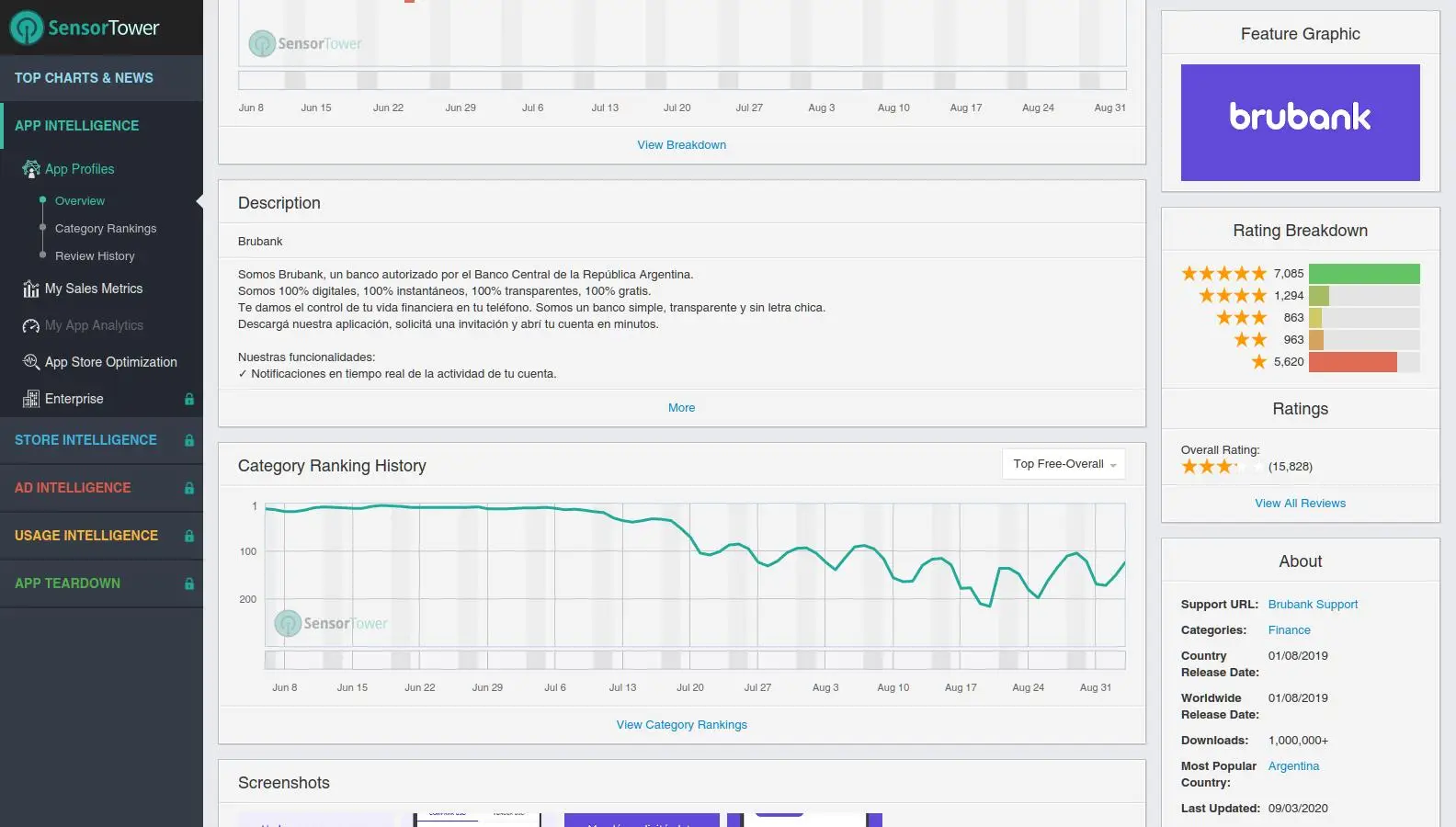Click the five-star rating row stars
This screenshot has width=1456, height=827.
[x=1224, y=273]
